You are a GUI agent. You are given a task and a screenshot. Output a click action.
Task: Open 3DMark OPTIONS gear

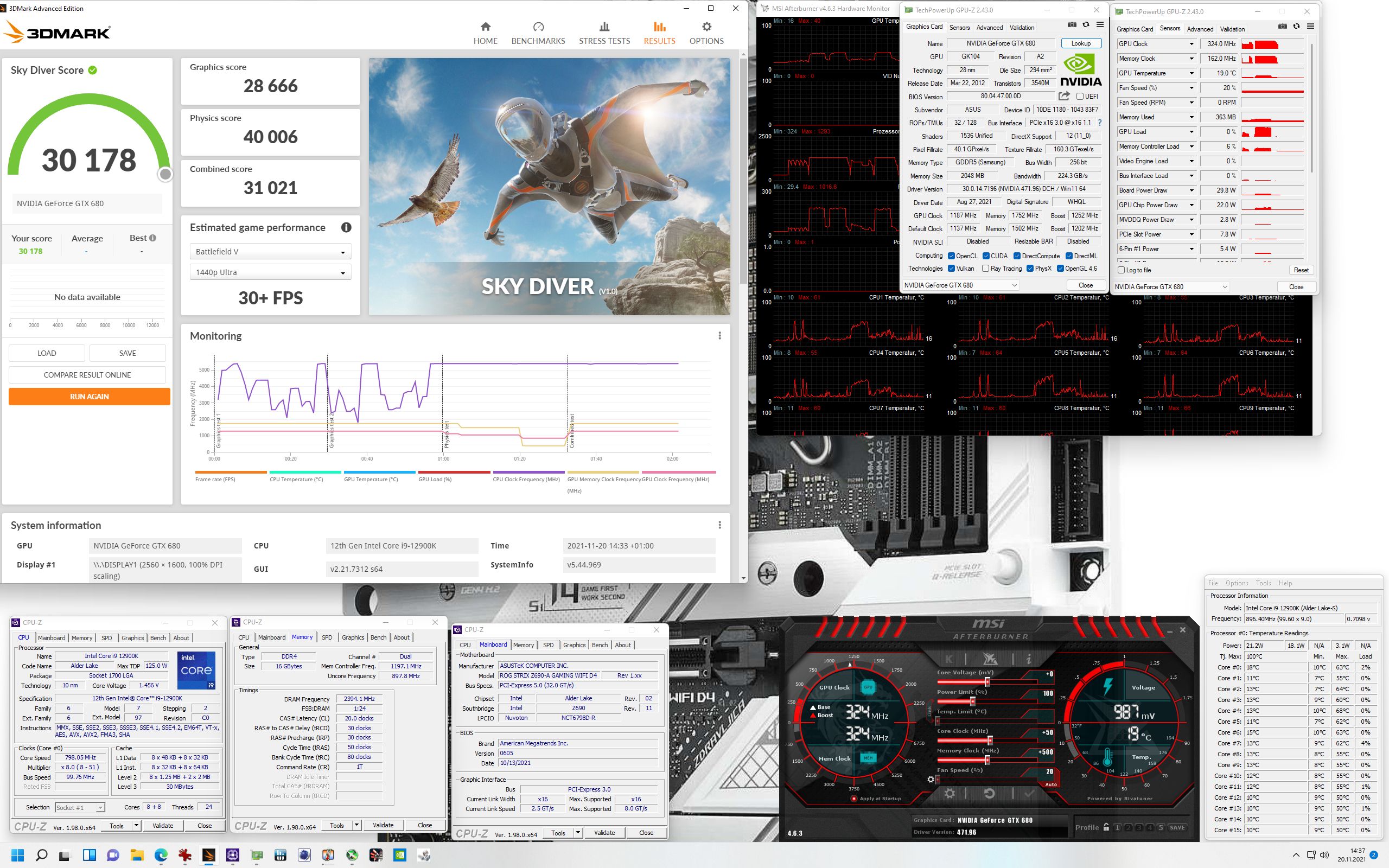(x=706, y=33)
